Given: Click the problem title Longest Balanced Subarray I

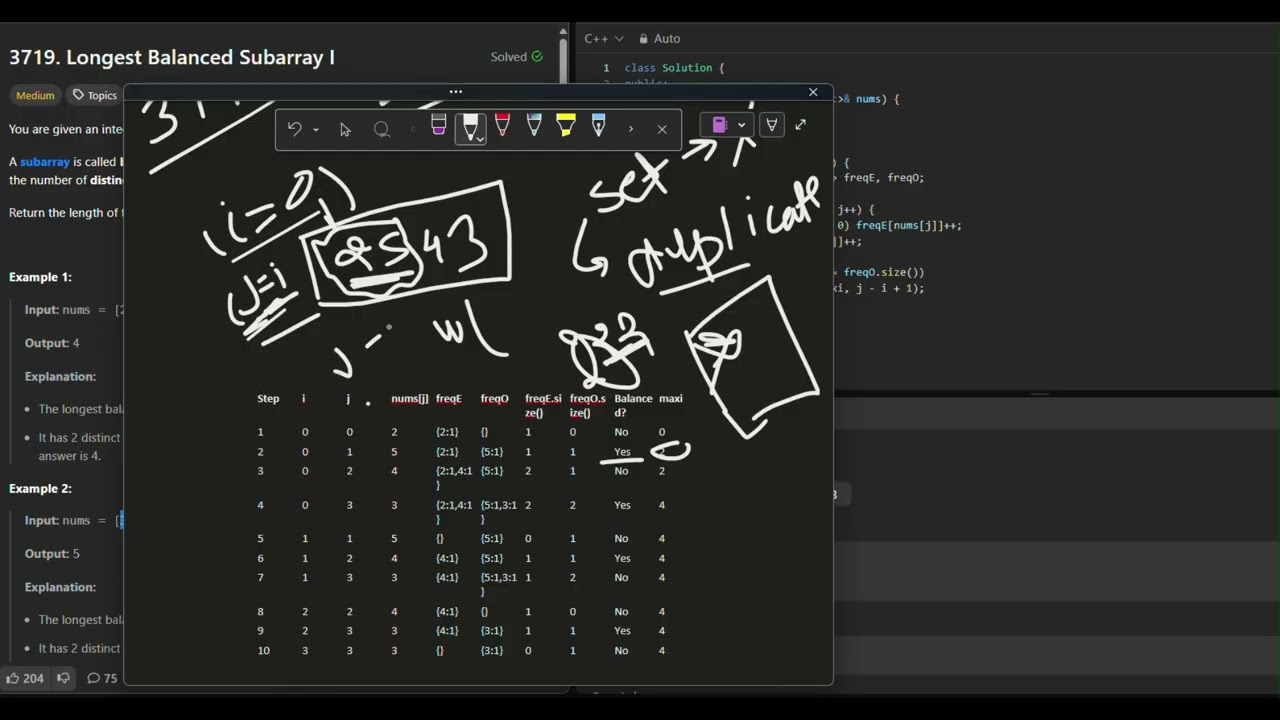Looking at the screenshot, I should (172, 57).
